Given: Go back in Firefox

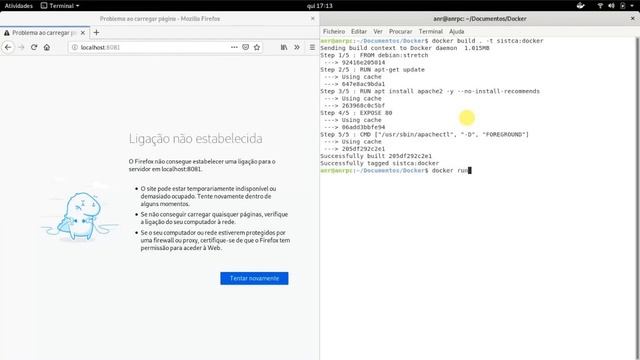Looking at the screenshot, I should (x=8, y=47).
